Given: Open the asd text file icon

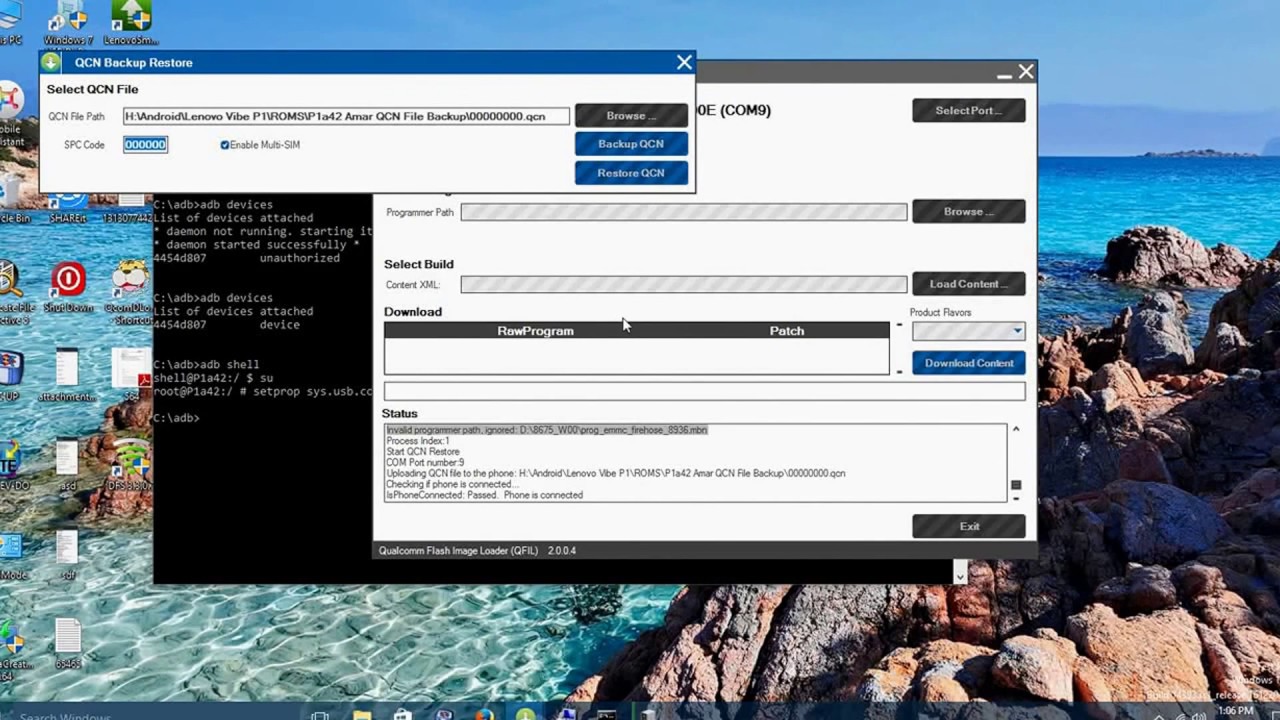Looking at the screenshot, I should pos(67,465).
